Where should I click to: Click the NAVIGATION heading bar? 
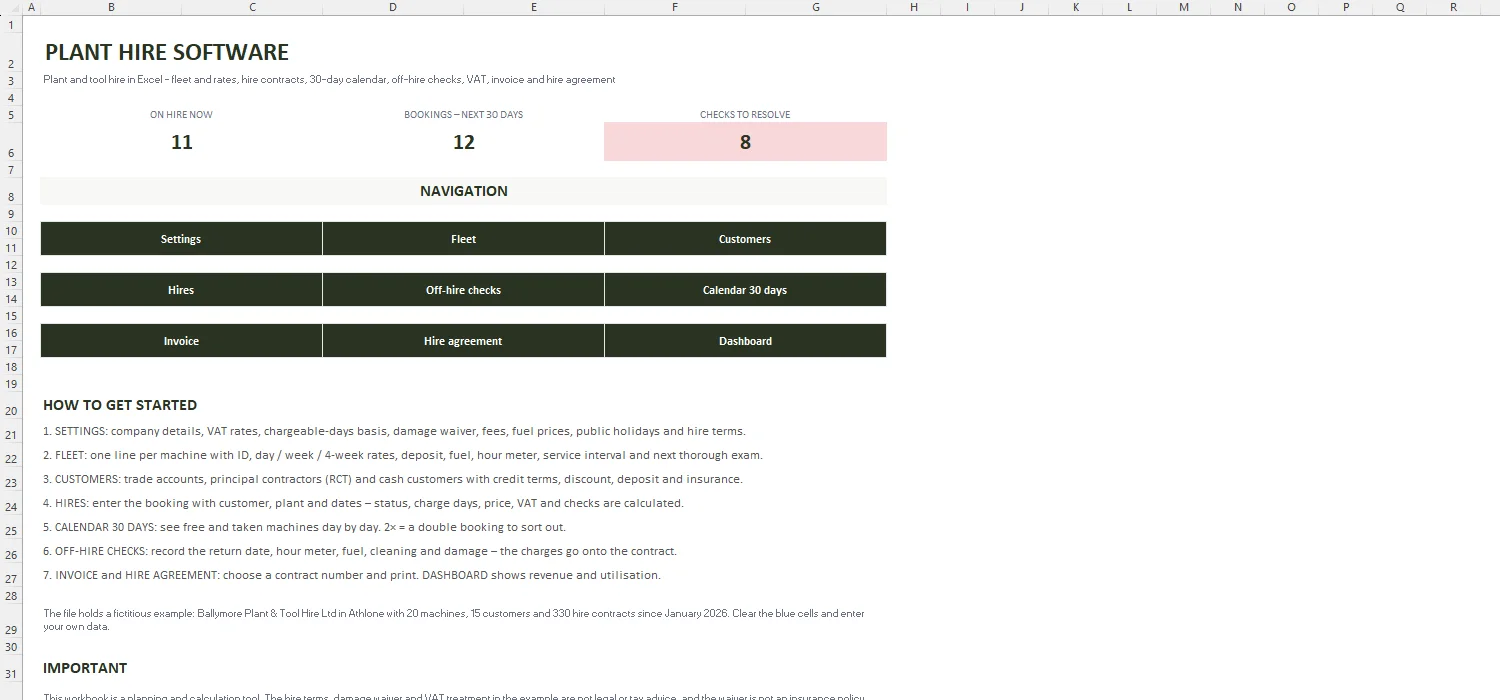coord(463,191)
